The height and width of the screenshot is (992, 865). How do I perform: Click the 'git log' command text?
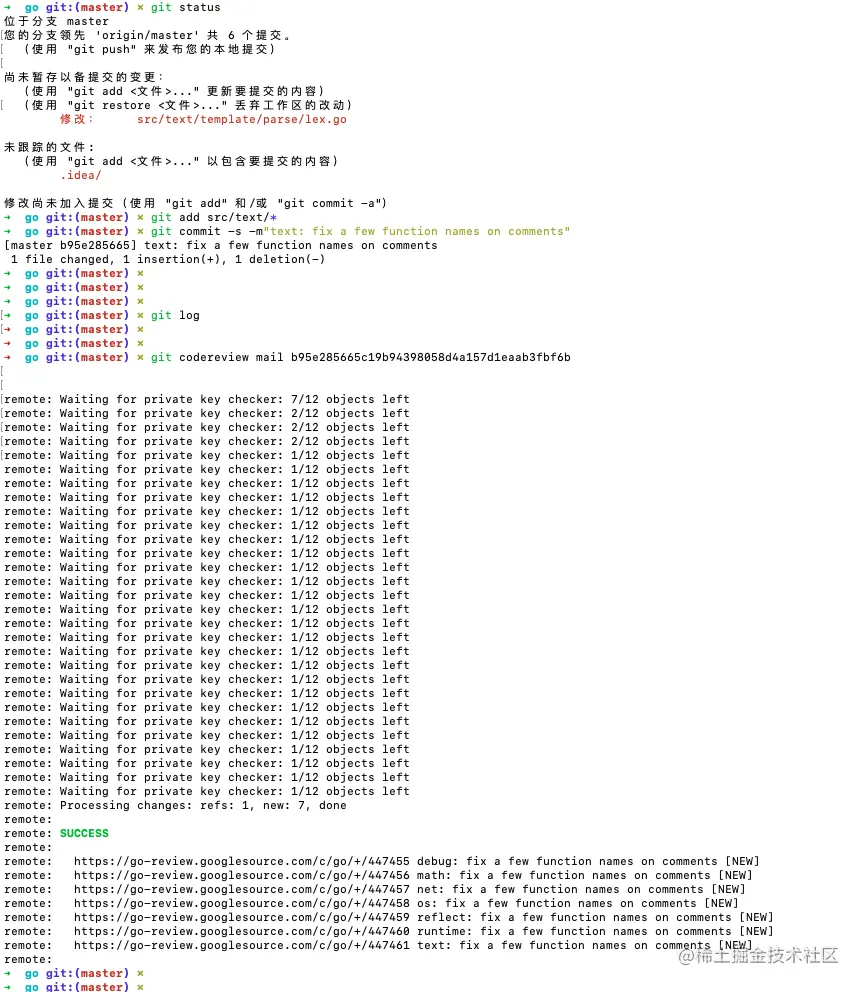(x=175, y=315)
